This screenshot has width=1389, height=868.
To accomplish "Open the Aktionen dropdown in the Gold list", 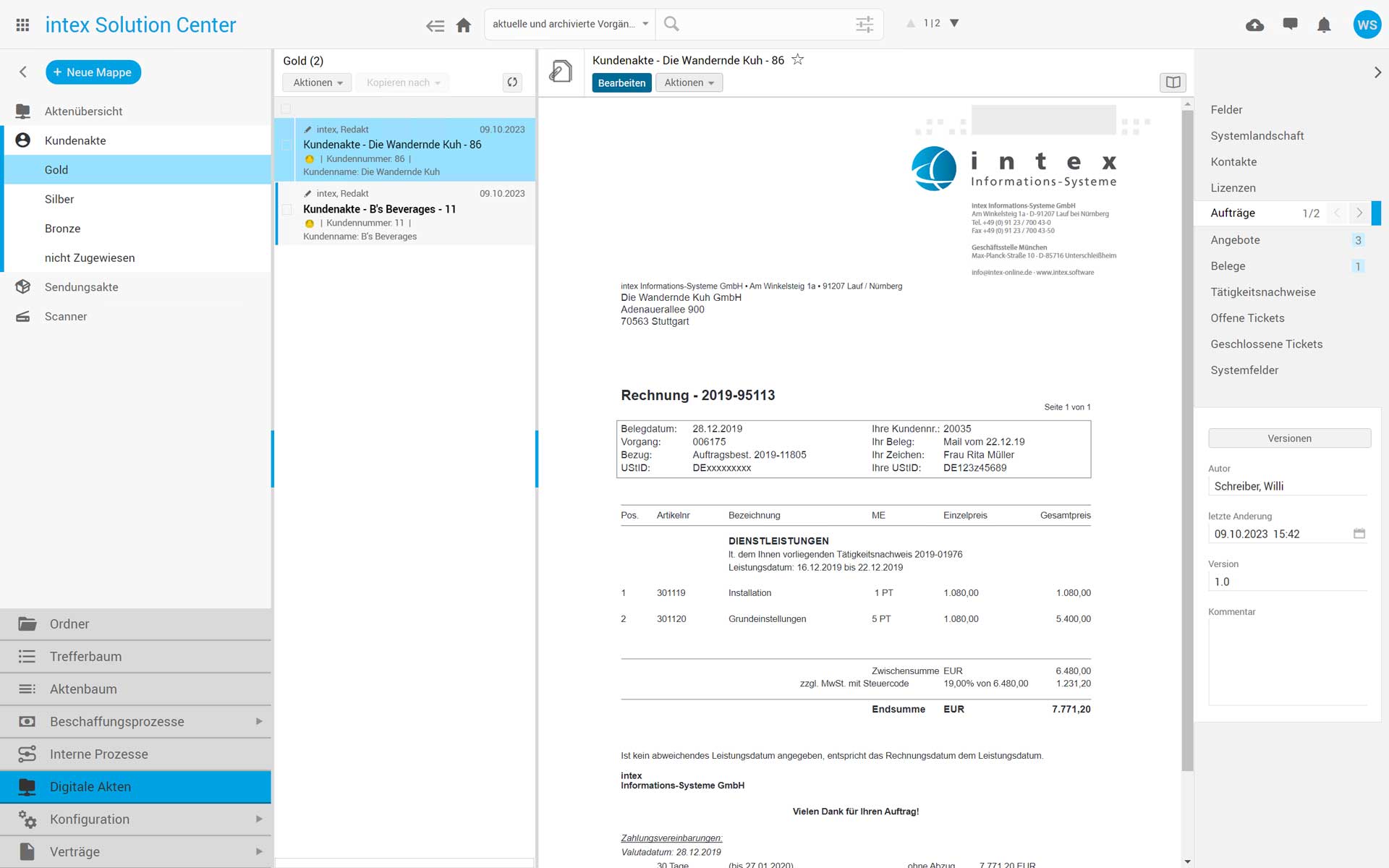I will click(317, 82).
